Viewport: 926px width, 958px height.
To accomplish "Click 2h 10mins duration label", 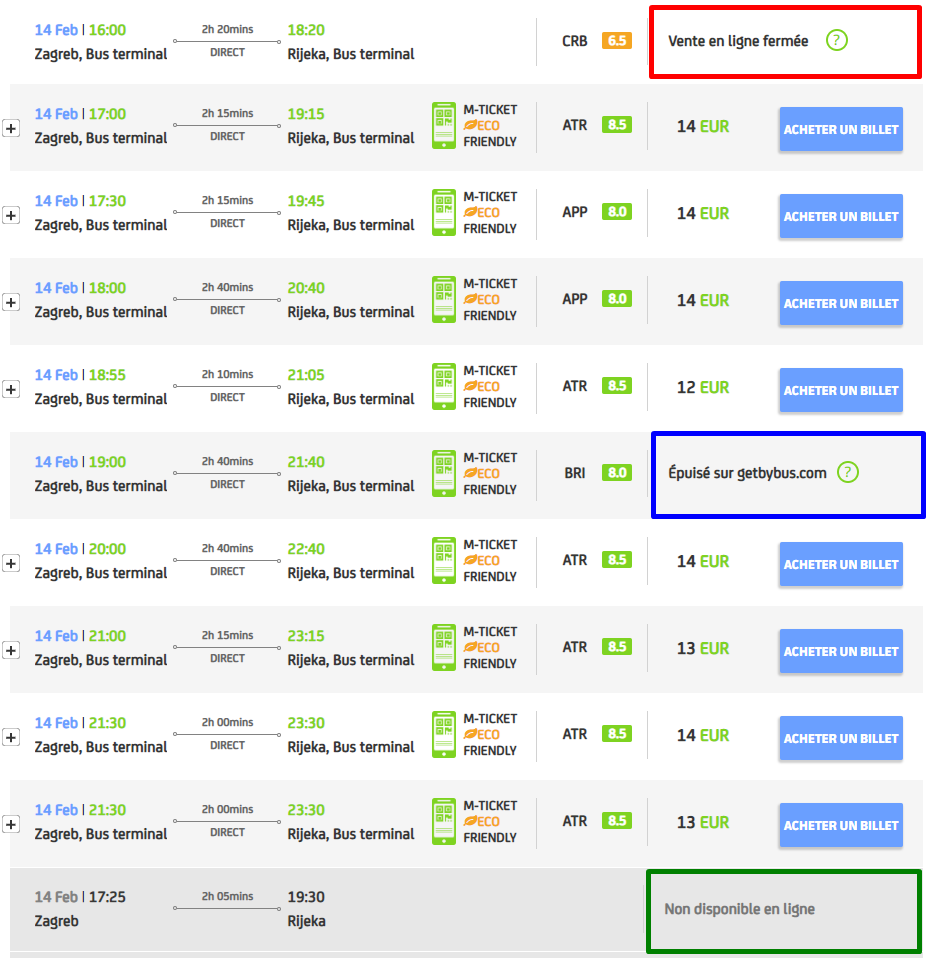I will pyautogui.click(x=227, y=374).
